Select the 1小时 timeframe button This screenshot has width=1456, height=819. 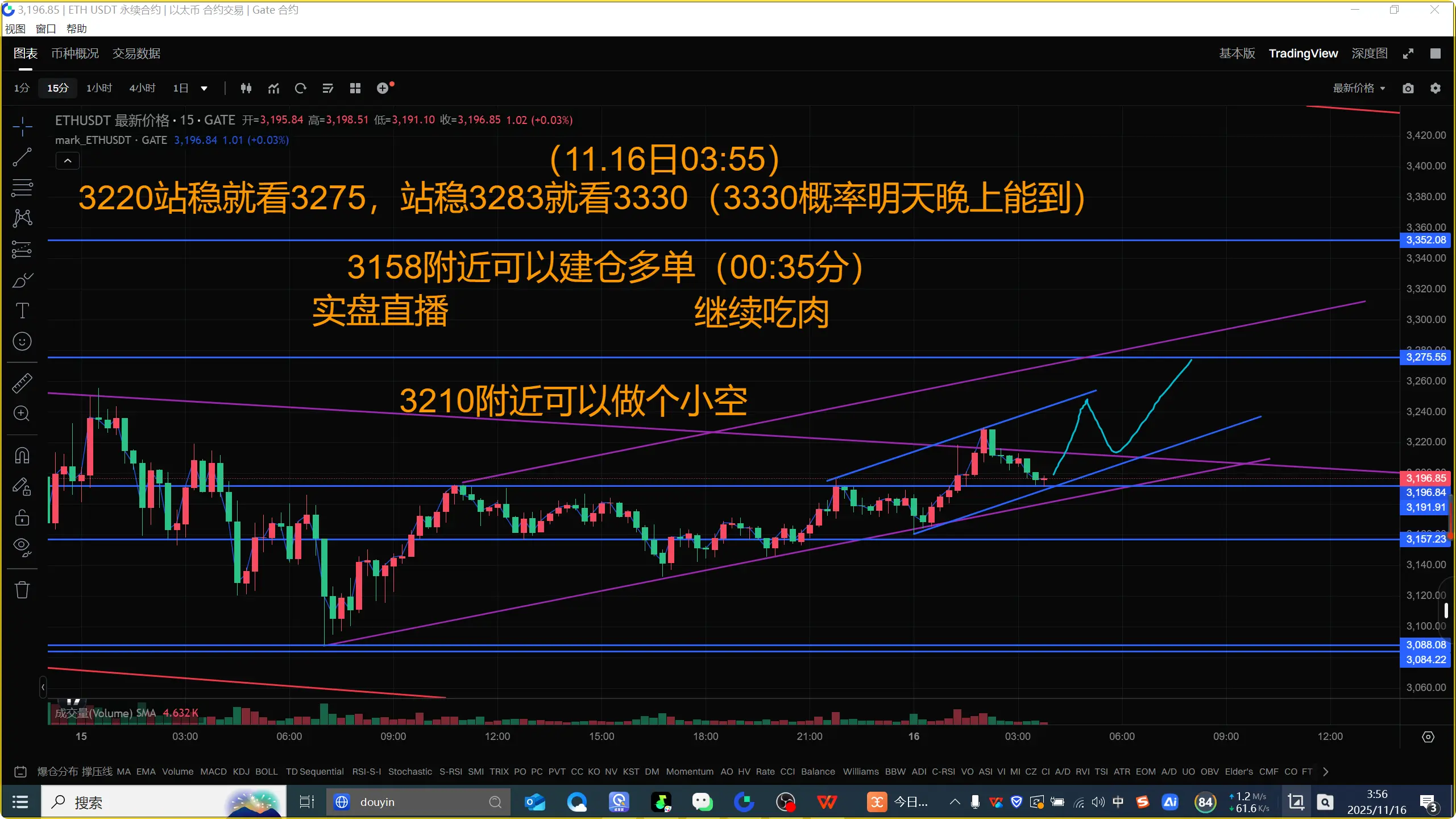pyautogui.click(x=99, y=88)
